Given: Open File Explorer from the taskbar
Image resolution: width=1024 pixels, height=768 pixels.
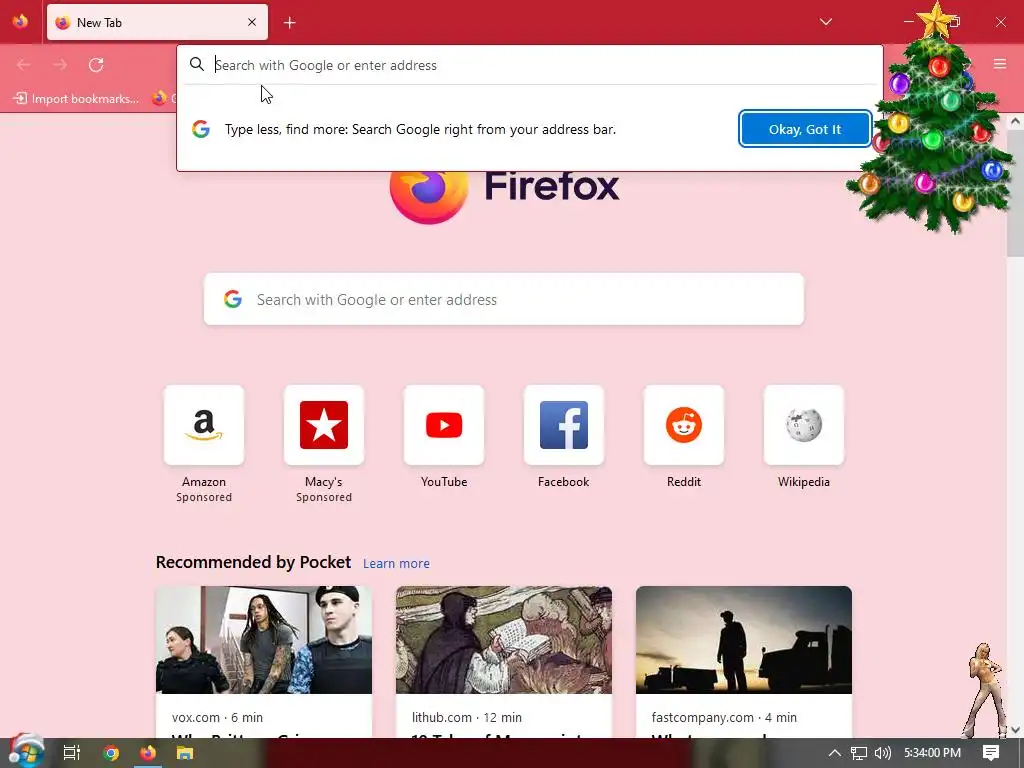Looking at the screenshot, I should click(185, 752).
